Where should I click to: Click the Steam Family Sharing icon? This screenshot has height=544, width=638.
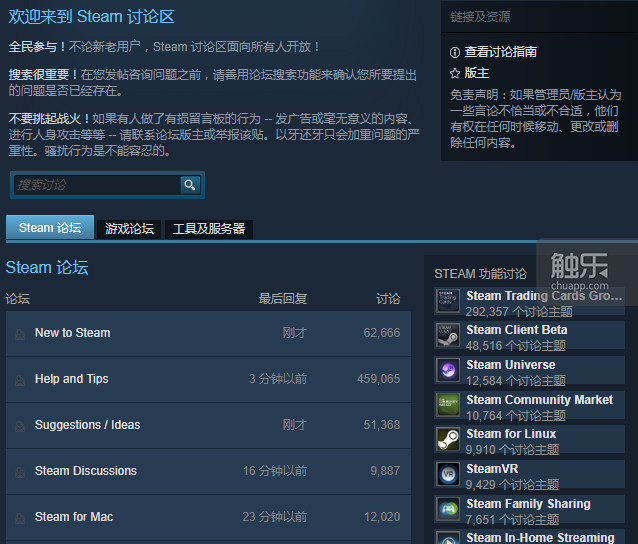click(448, 509)
